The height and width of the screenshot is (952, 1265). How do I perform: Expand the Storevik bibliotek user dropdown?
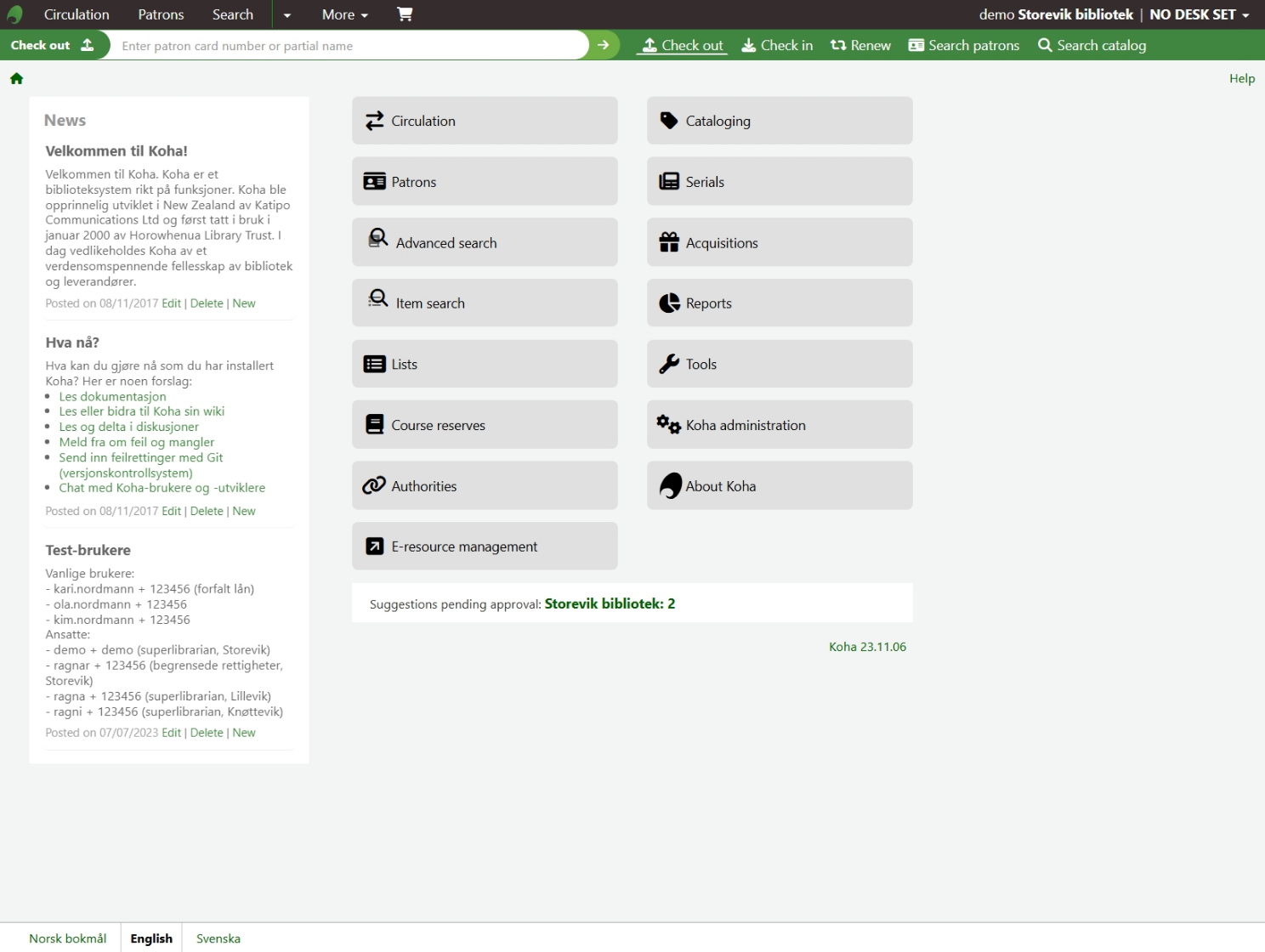pos(1115,14)
